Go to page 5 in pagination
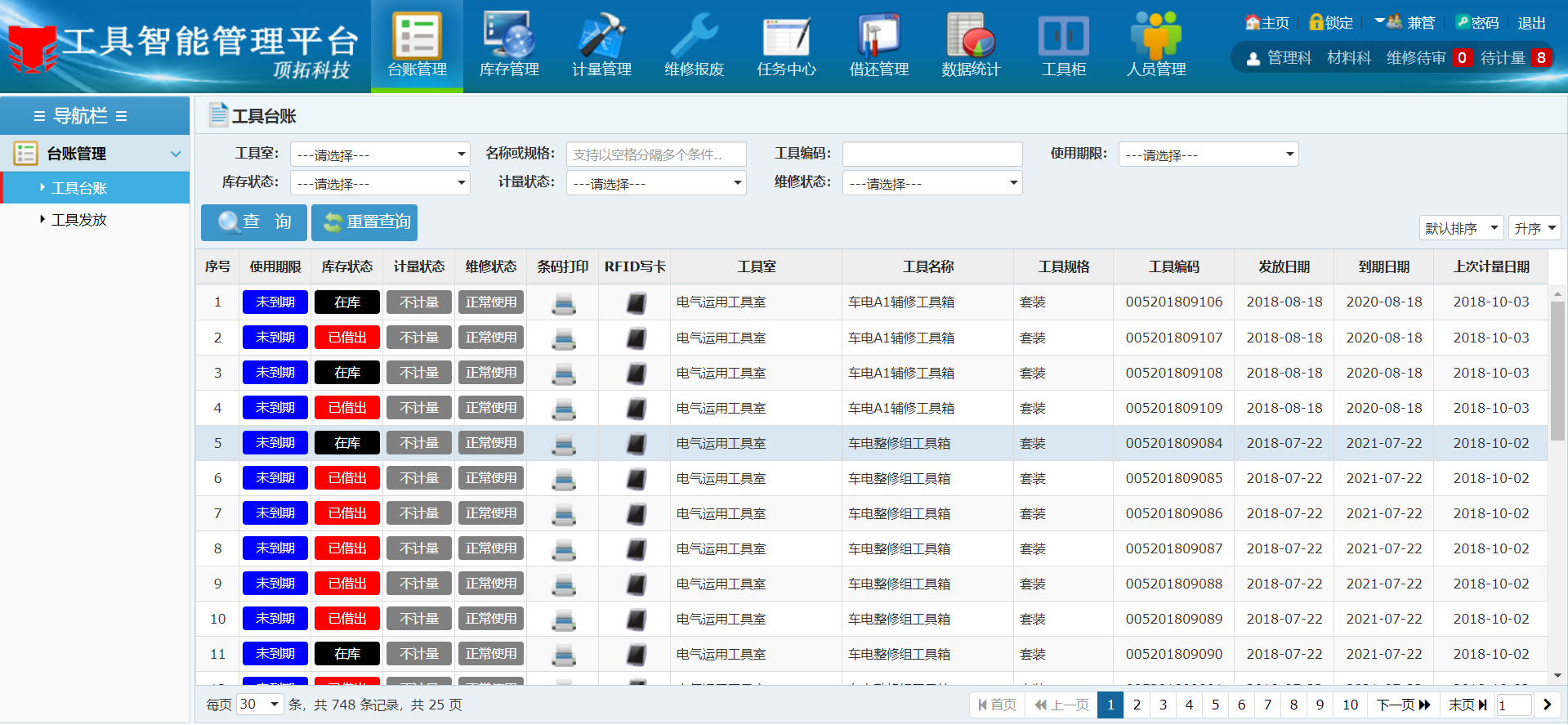The image size is (1568, 725). click(1215, 705)
